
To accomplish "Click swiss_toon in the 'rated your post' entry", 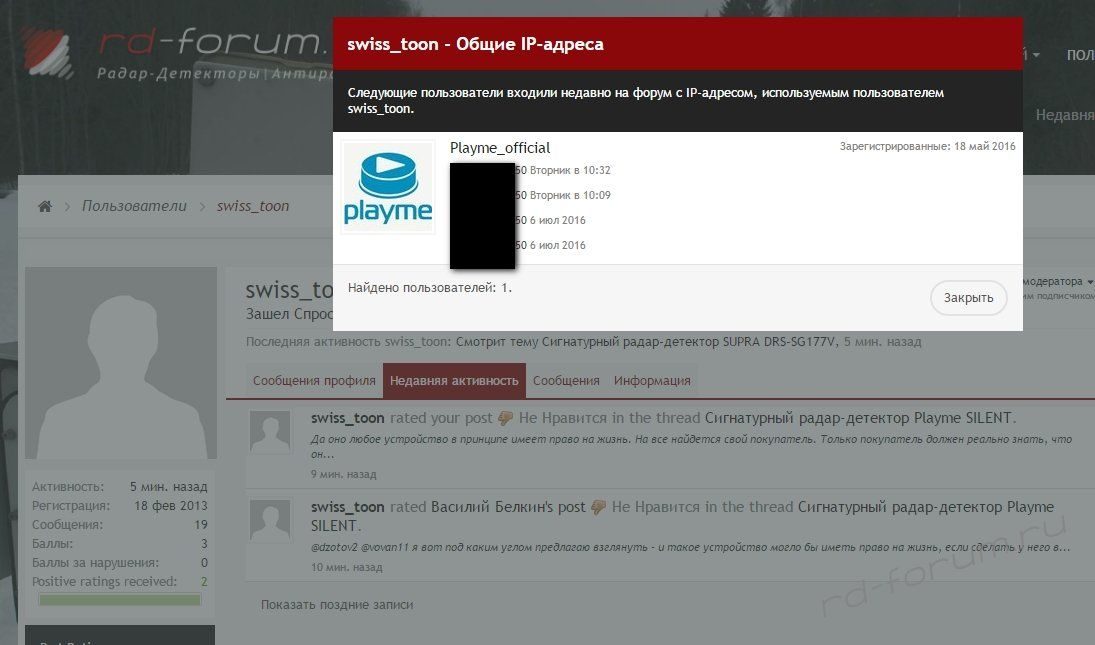I will click(348, 418).
